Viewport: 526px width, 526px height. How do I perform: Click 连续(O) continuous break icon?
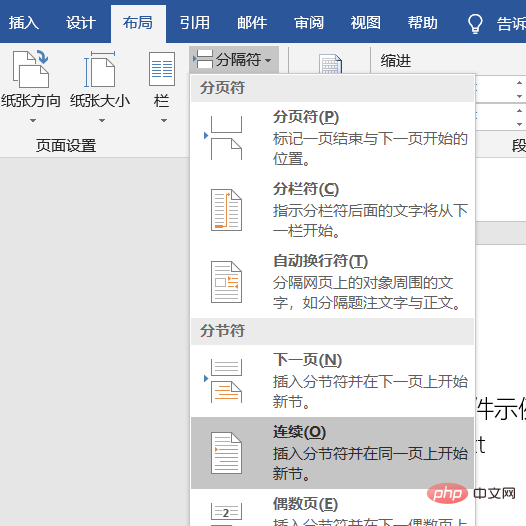click(x=226, y=453)
